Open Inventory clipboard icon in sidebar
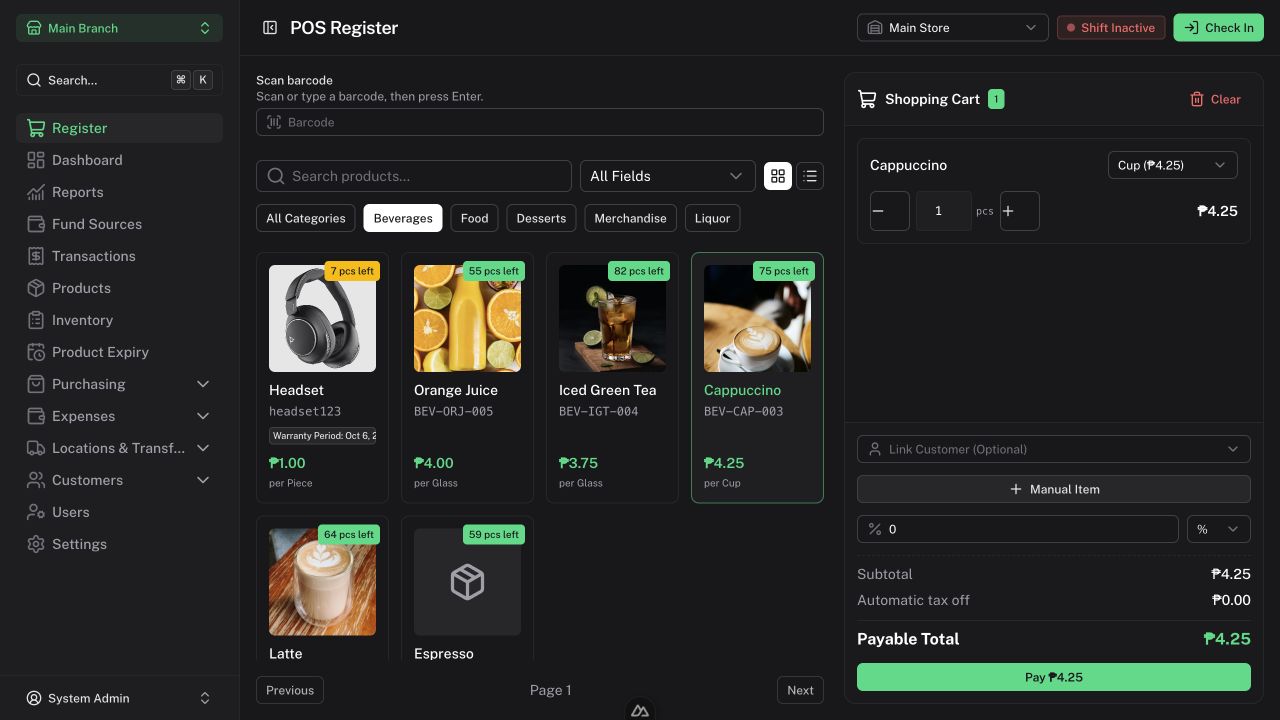1280x720 pixels. (x=36, y=320)
